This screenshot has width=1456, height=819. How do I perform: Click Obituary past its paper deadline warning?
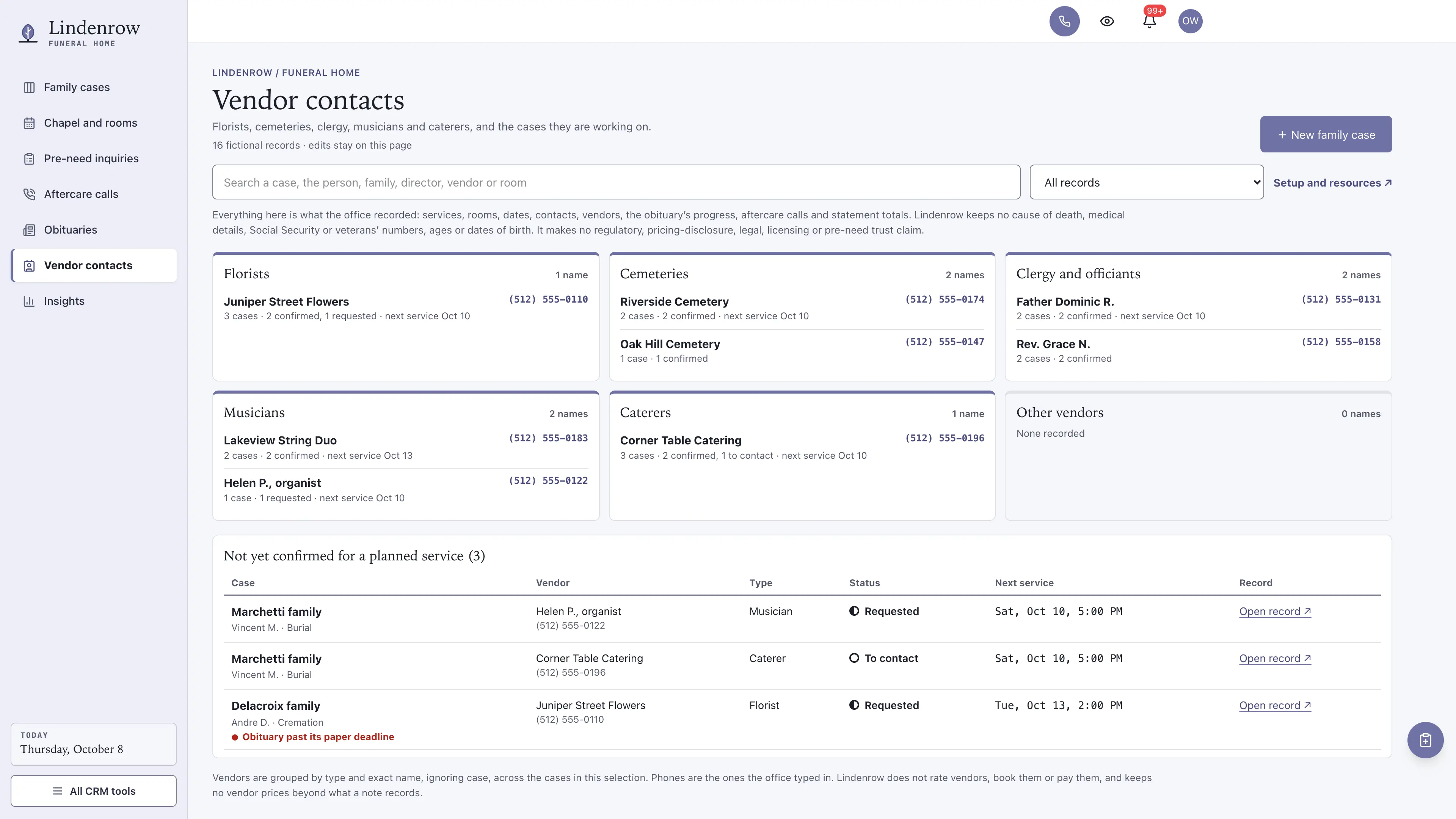312,736
